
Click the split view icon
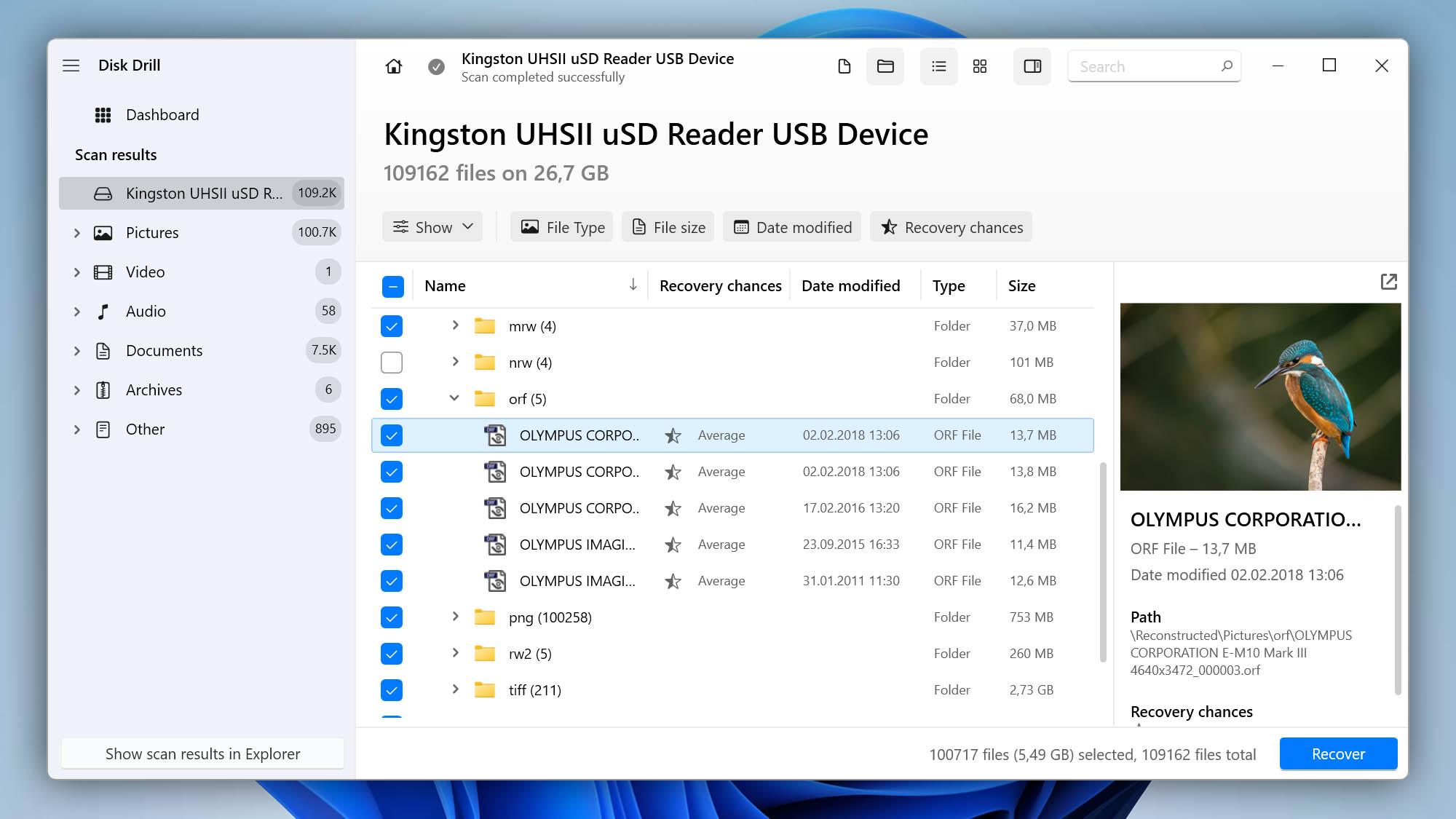click(x=1033, y=65)
